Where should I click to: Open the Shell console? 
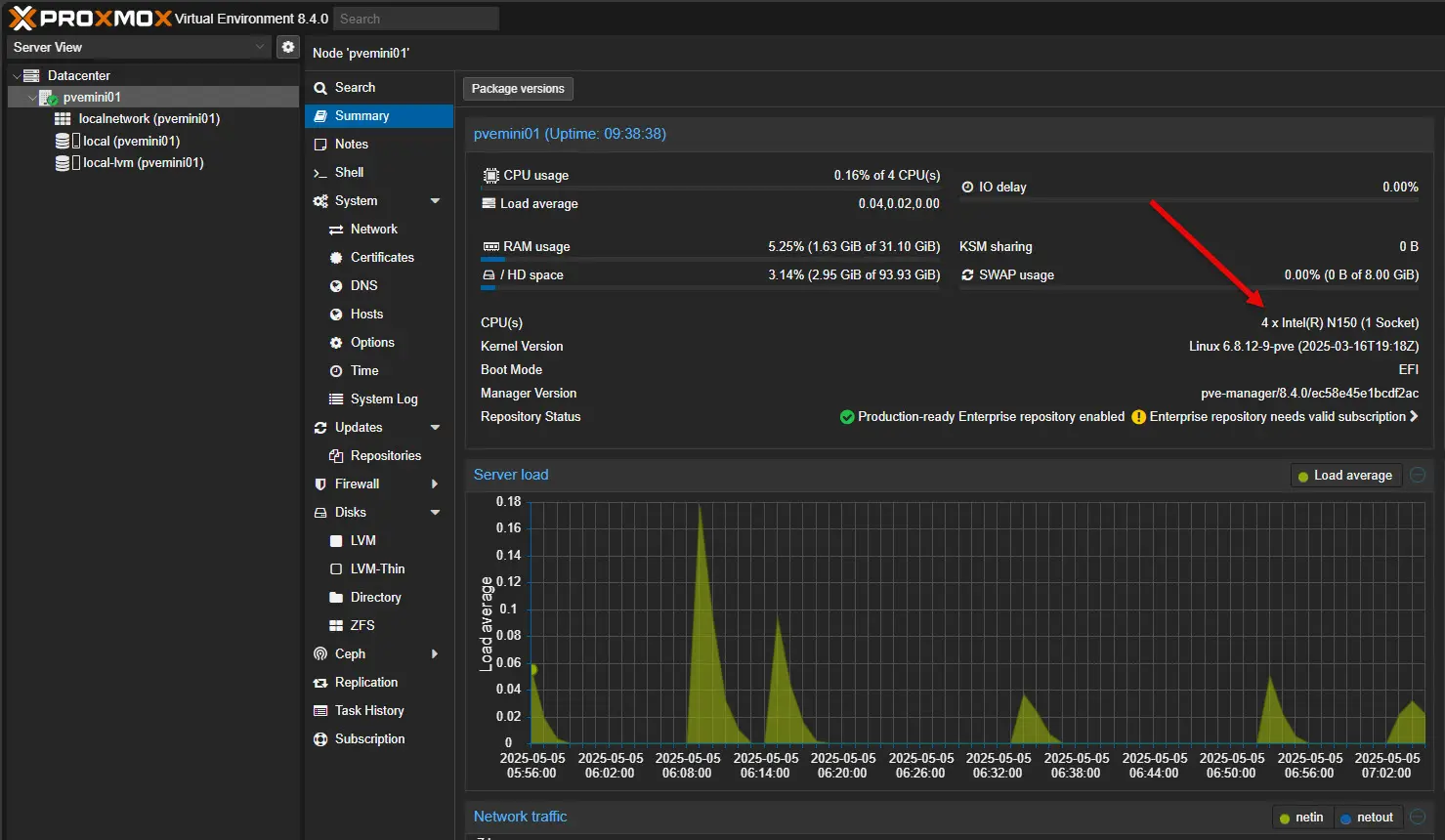(349, 172)
